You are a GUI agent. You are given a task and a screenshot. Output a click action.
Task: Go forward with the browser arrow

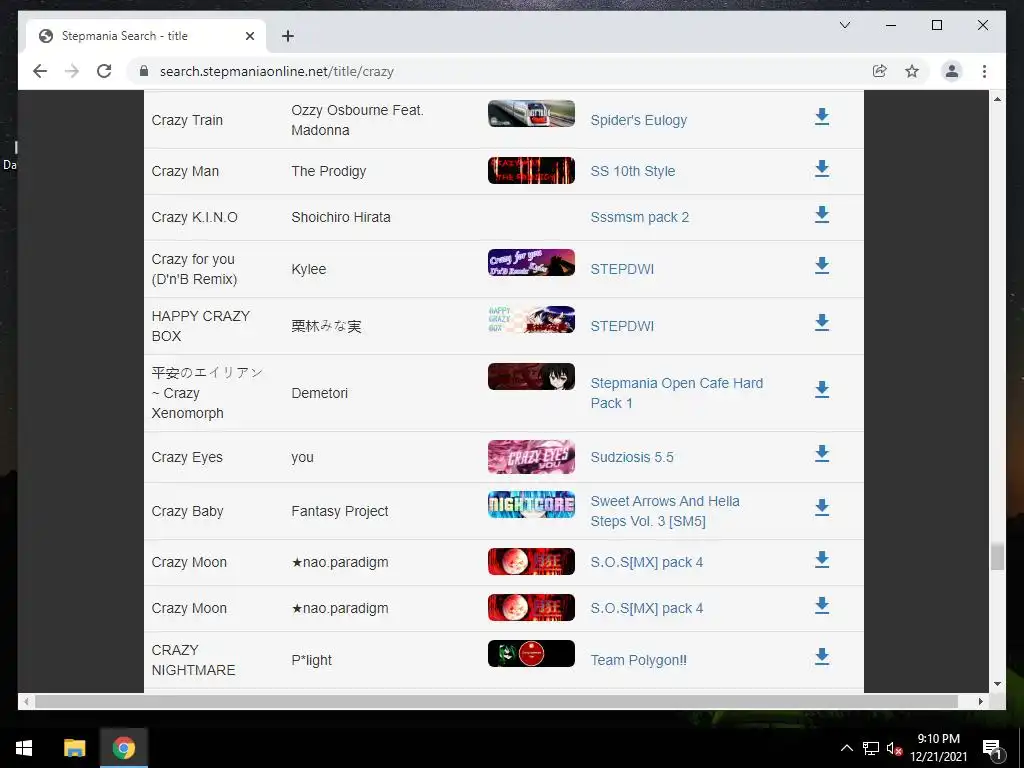(72, 71)
